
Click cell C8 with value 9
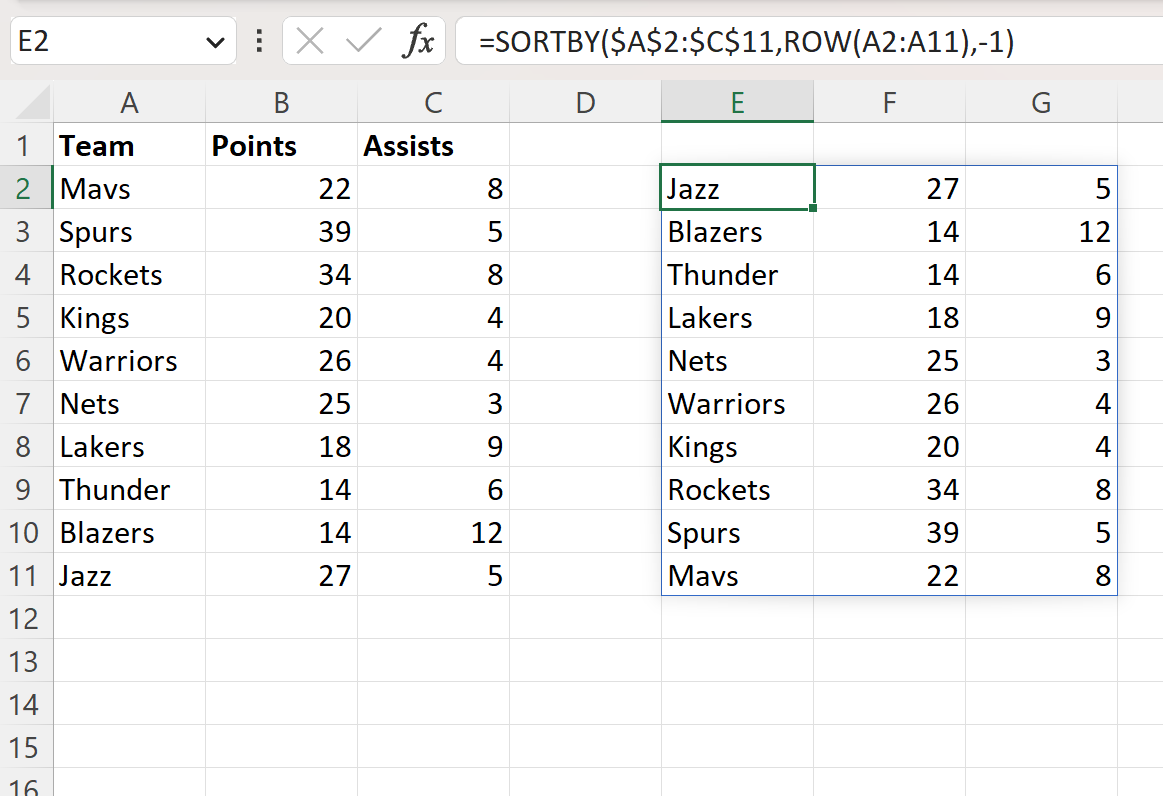[433, 447]
